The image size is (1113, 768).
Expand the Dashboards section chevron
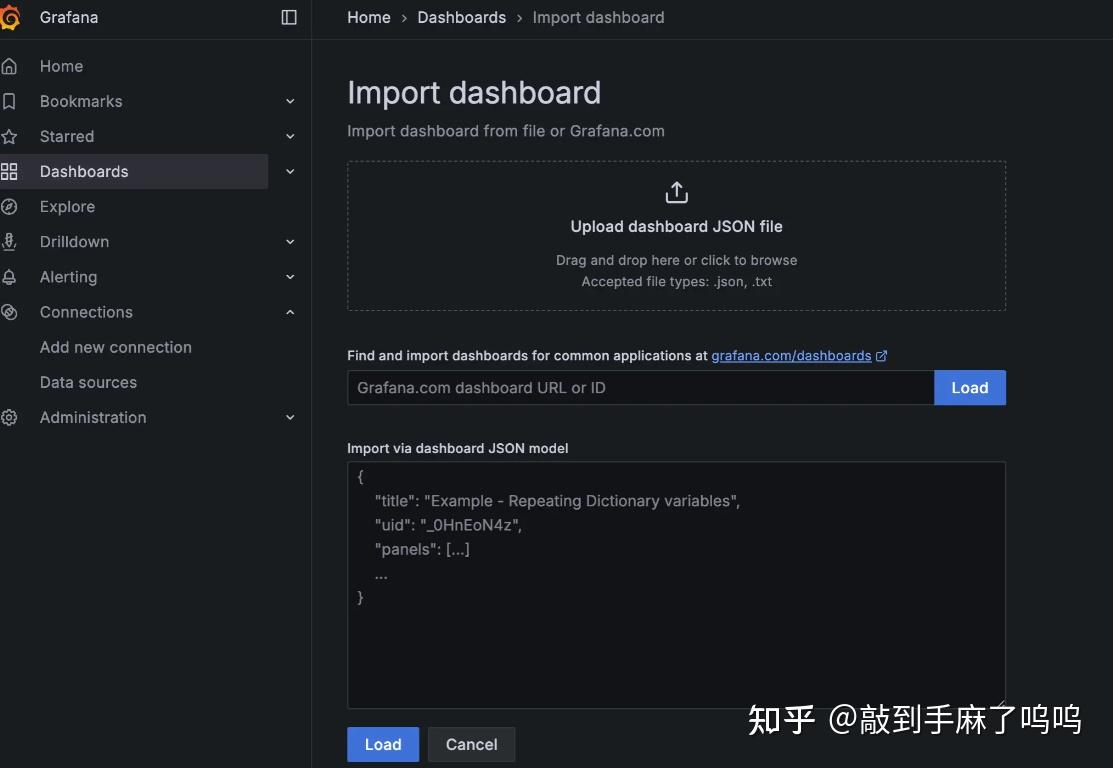click(290, 172)
